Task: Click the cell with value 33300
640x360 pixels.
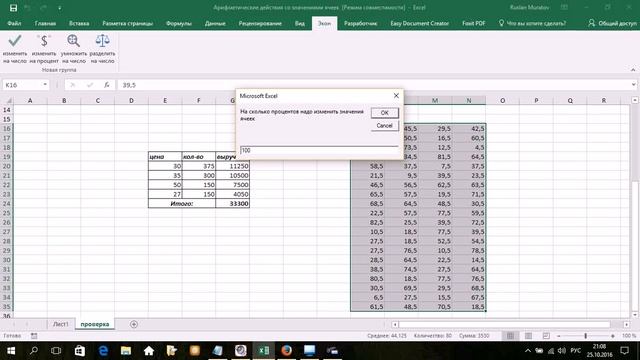Action: (233, 204)
